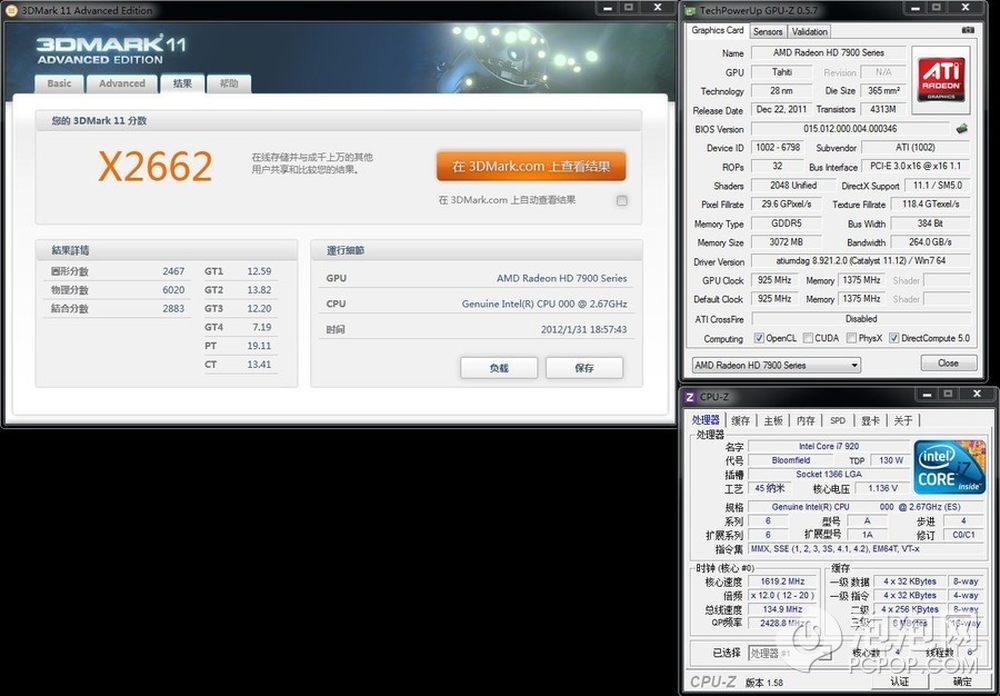
Task: Open the Advanced tab in 3DMark 11
Action: (x=122, y=84)
